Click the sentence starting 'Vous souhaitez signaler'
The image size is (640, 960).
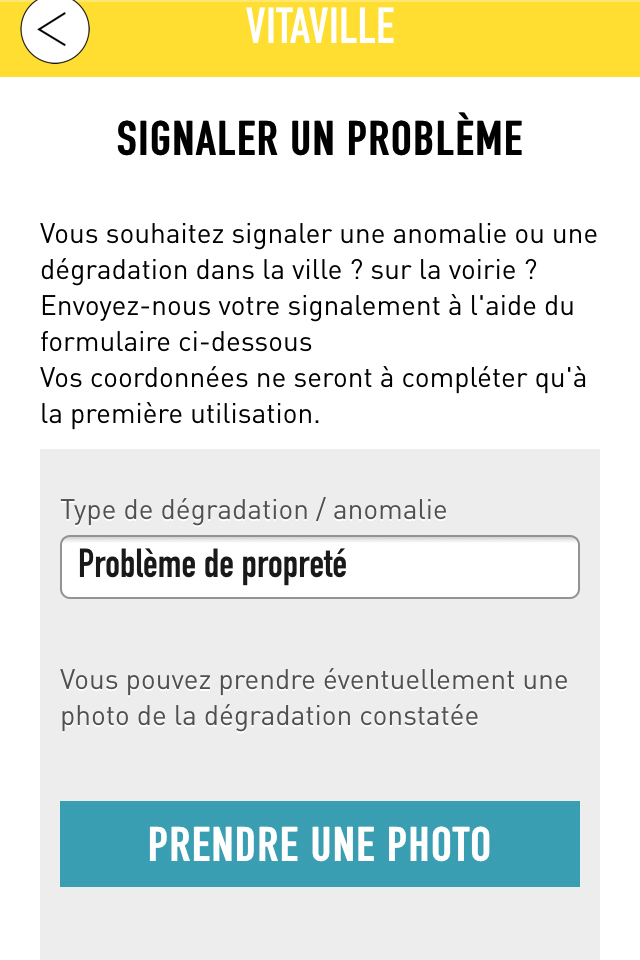[x=318, y=252]
